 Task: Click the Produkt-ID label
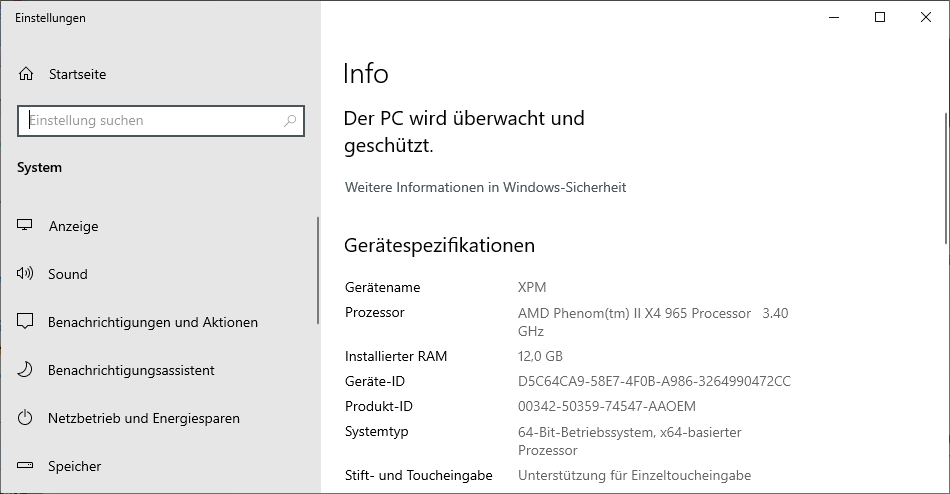point(379,406)
